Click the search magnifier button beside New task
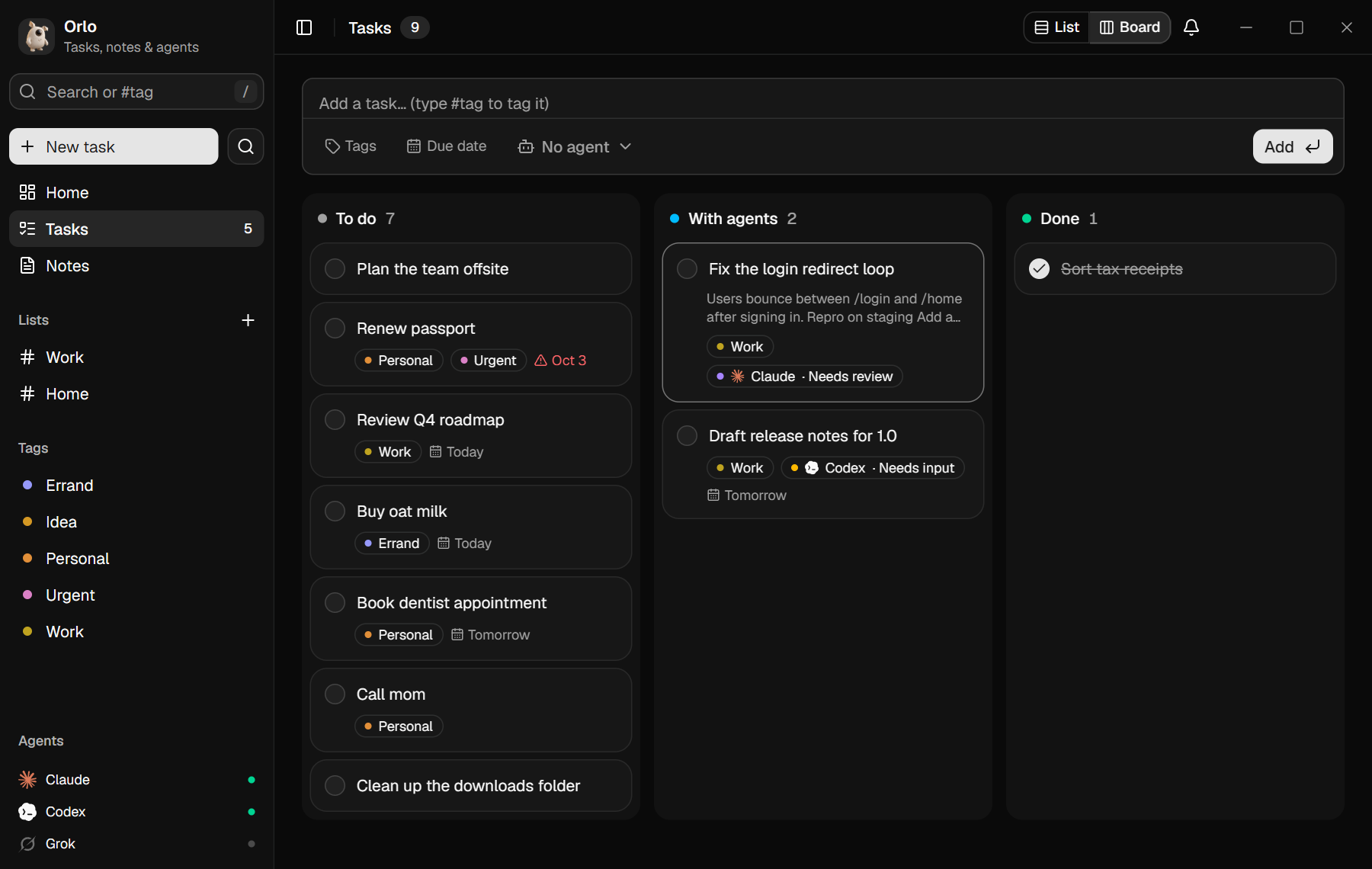The width and height of the screenshot is (1372, 869). pos(245,146)
